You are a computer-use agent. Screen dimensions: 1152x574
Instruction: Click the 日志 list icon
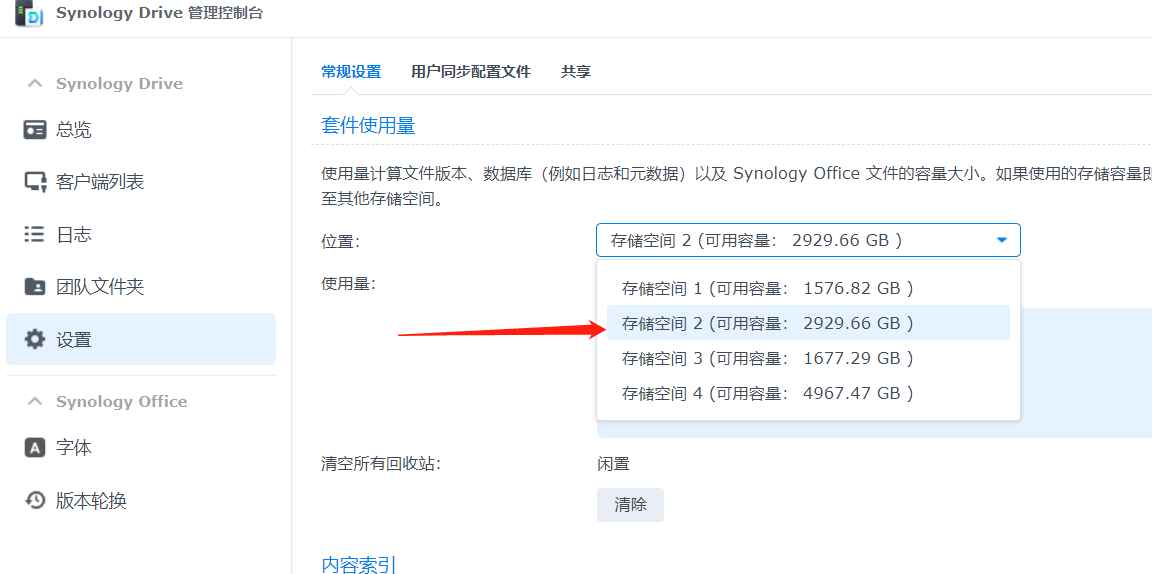pyautogui.click(x=35, y=235)
